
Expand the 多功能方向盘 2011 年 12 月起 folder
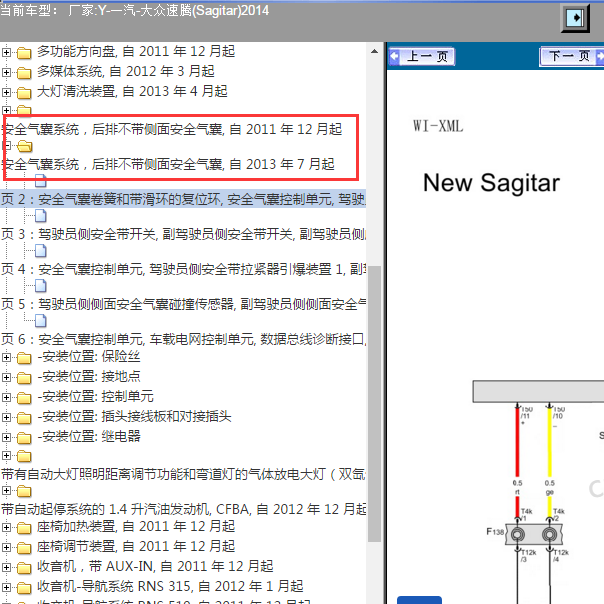click(6, 52)
